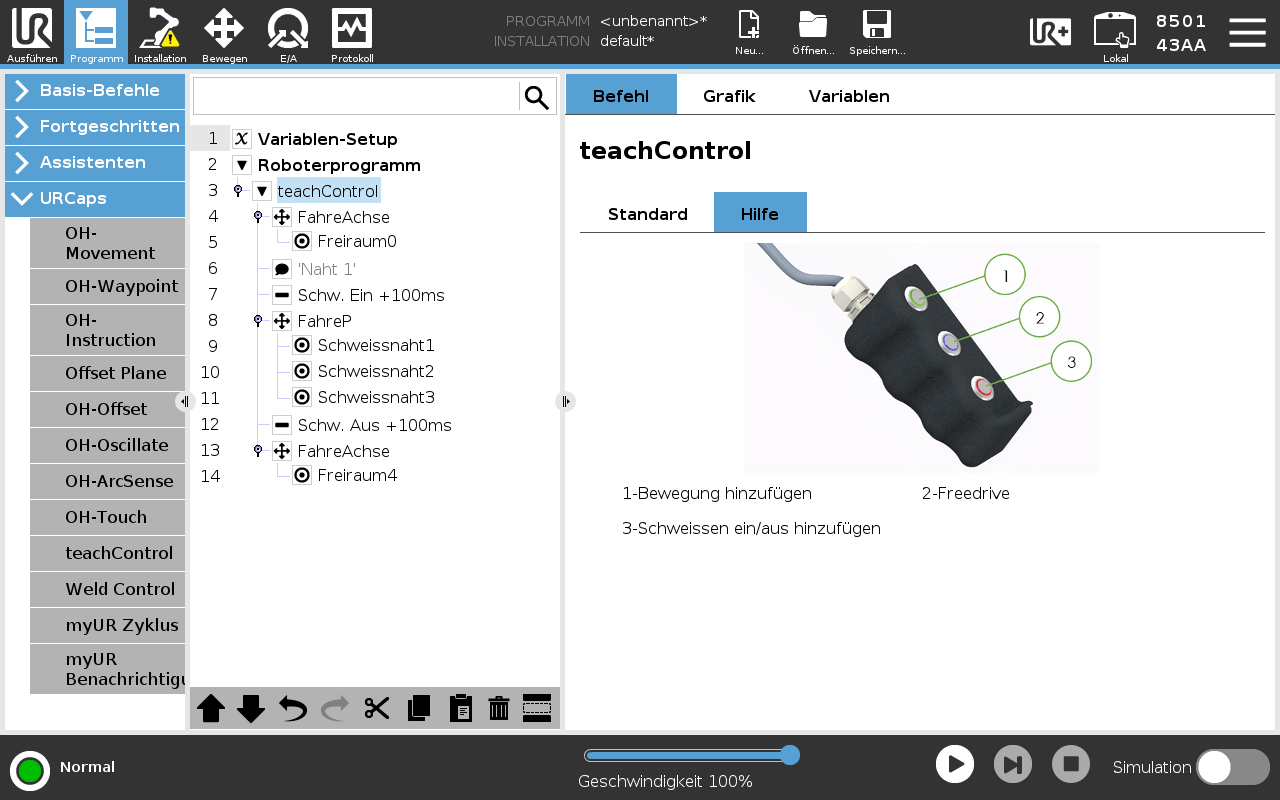Click the paste clipboard icon
Viewport: 1280px width, 800px height.
click(461, 708)
